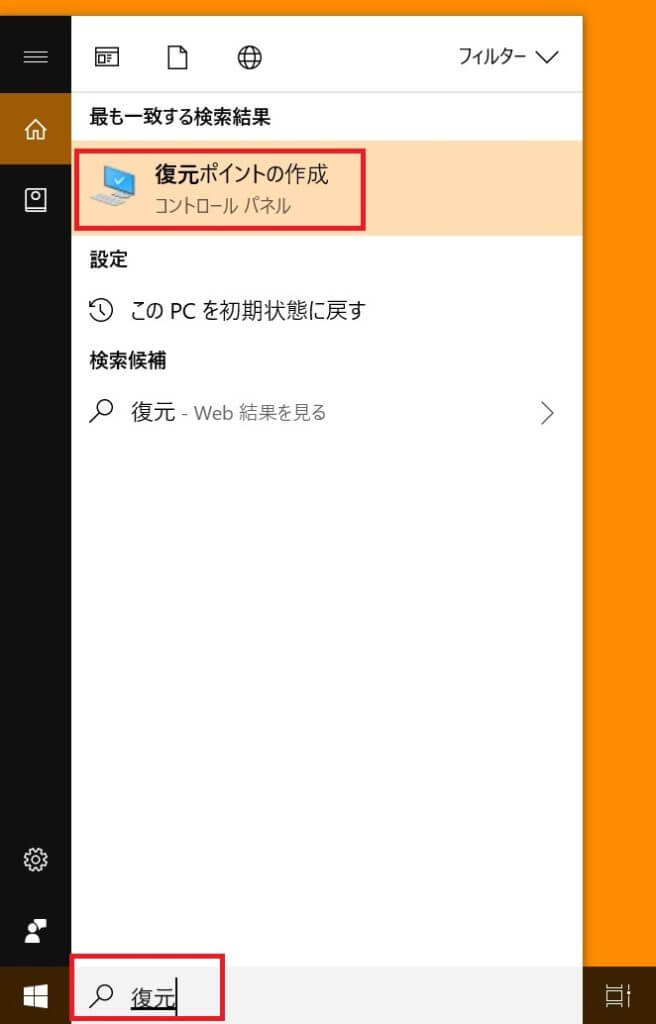The width and height of the screenshot is (656, 1024).
Task: Open Task View on the taskbar
Action: tap(617, 996)
